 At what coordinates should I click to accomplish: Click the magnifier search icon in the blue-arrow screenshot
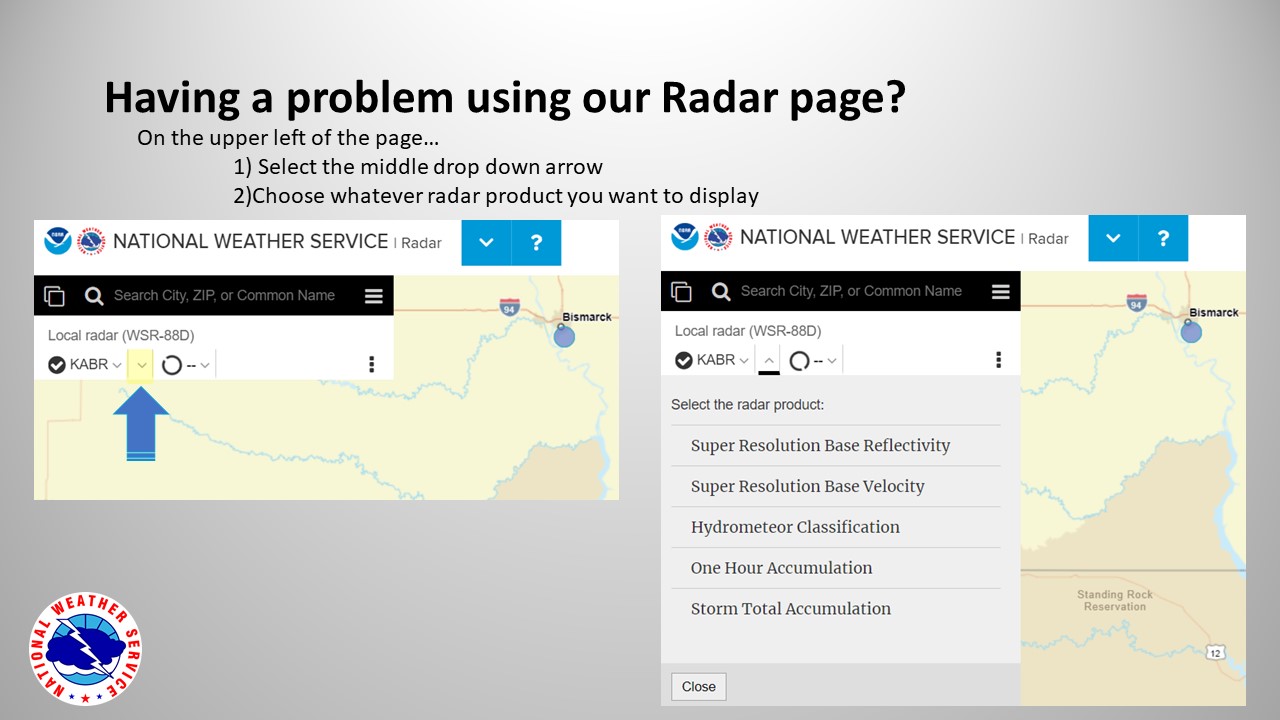pos(94,296)
